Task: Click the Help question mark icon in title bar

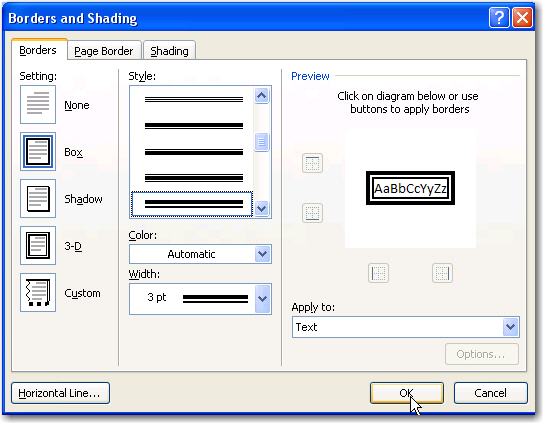Action: 499,17
